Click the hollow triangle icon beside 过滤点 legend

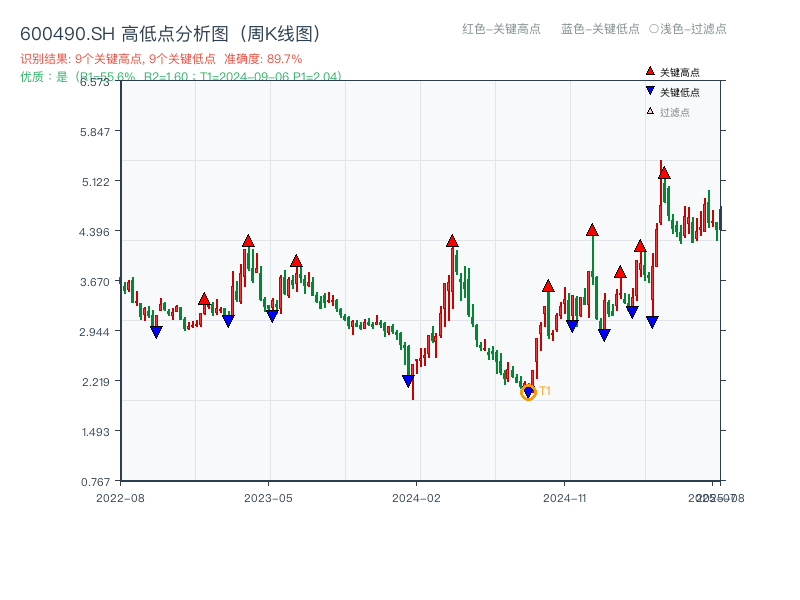pos(650,111)
